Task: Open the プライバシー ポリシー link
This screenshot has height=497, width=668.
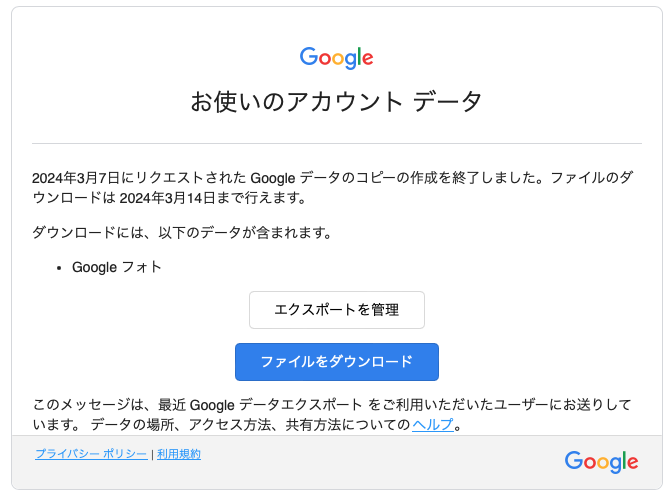Action: coord(91,454)
